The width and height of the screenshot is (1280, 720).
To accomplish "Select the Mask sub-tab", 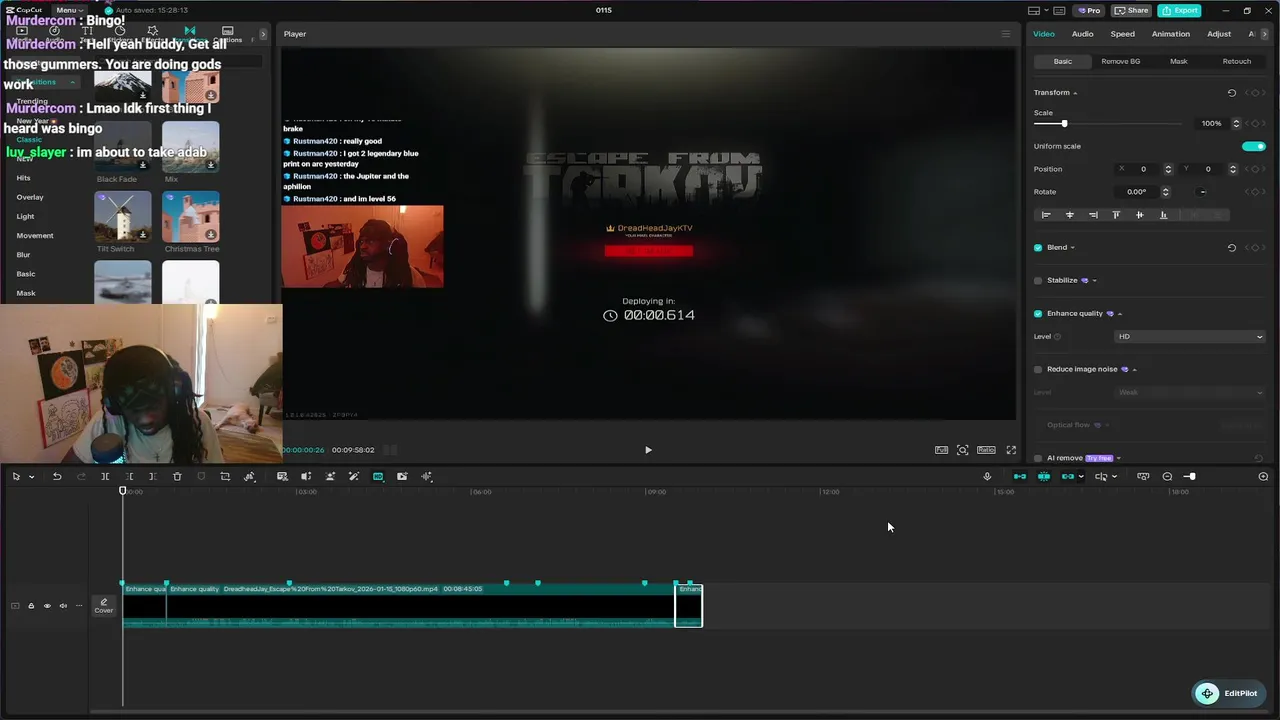I will [x=1179, y=62].
